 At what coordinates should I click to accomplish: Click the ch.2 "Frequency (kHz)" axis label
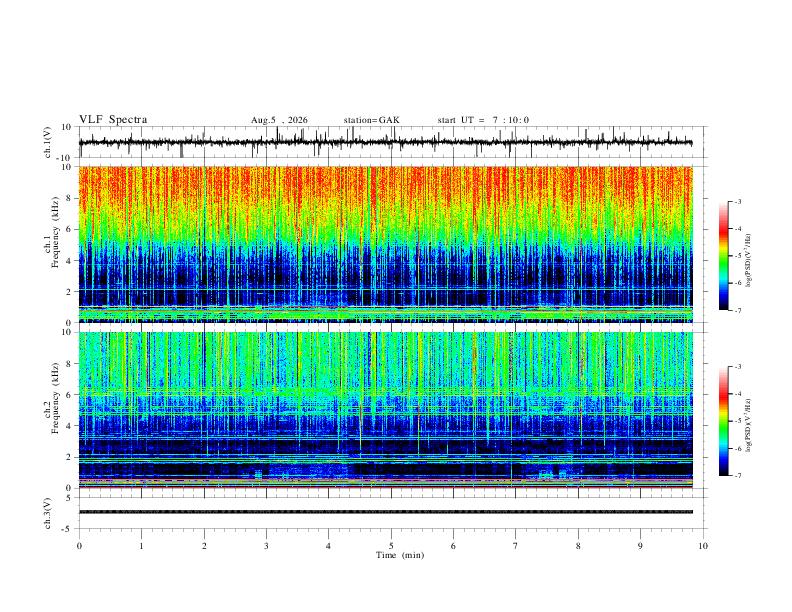[55, 398]
